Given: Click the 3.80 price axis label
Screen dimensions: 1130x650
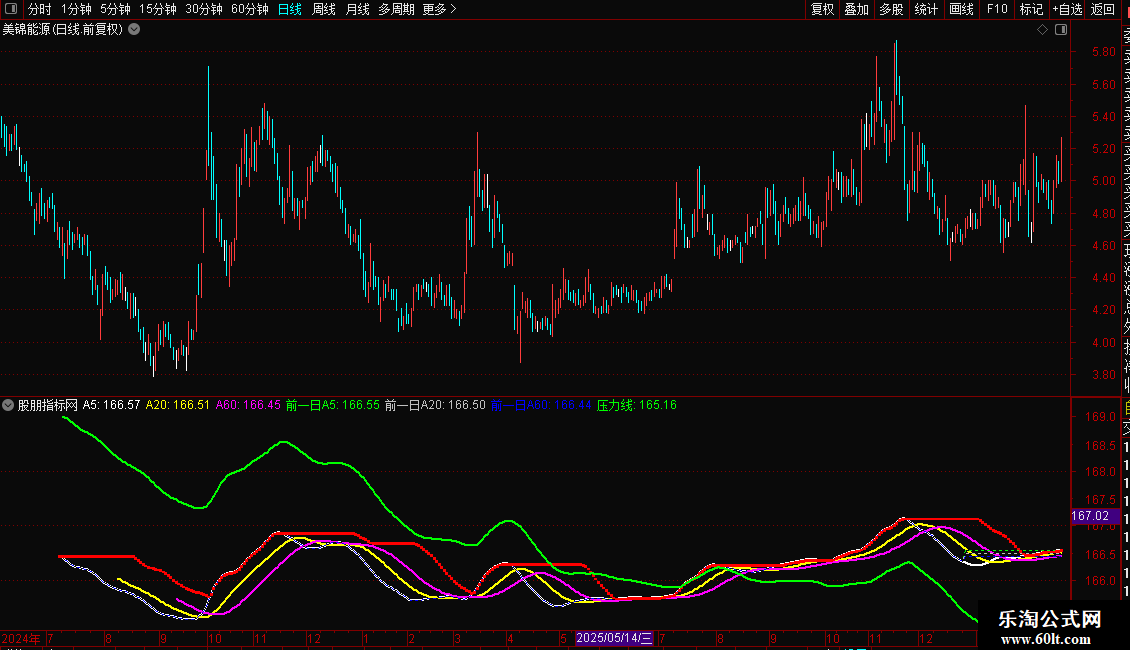Looking at the screenshot, I should click(x=1103, y=375).
